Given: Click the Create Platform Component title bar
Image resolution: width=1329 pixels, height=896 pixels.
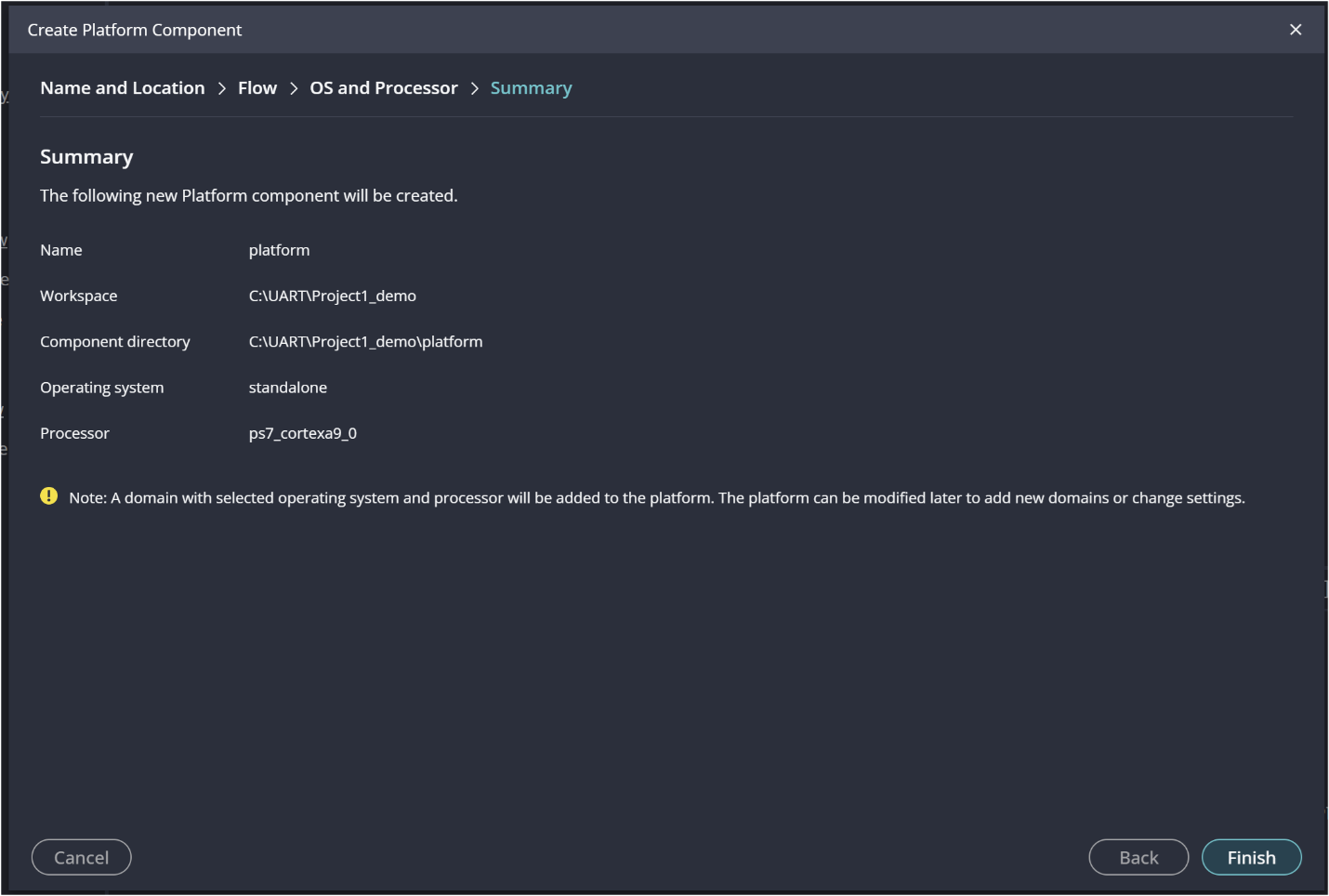Looking at the screenshot, I should pos(135,29).
